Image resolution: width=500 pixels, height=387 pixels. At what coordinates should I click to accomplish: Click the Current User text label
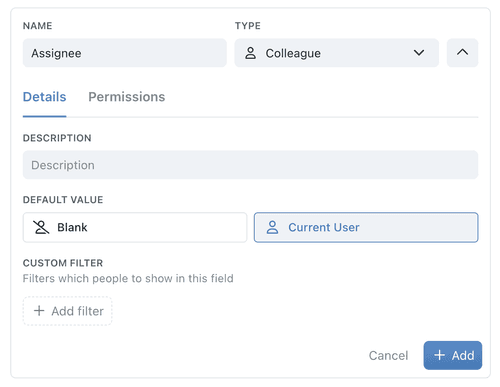(x=324, y=227)
